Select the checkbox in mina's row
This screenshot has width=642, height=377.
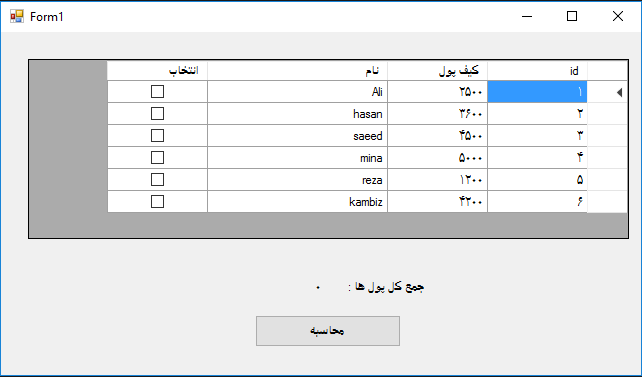(x=157, y=158)
